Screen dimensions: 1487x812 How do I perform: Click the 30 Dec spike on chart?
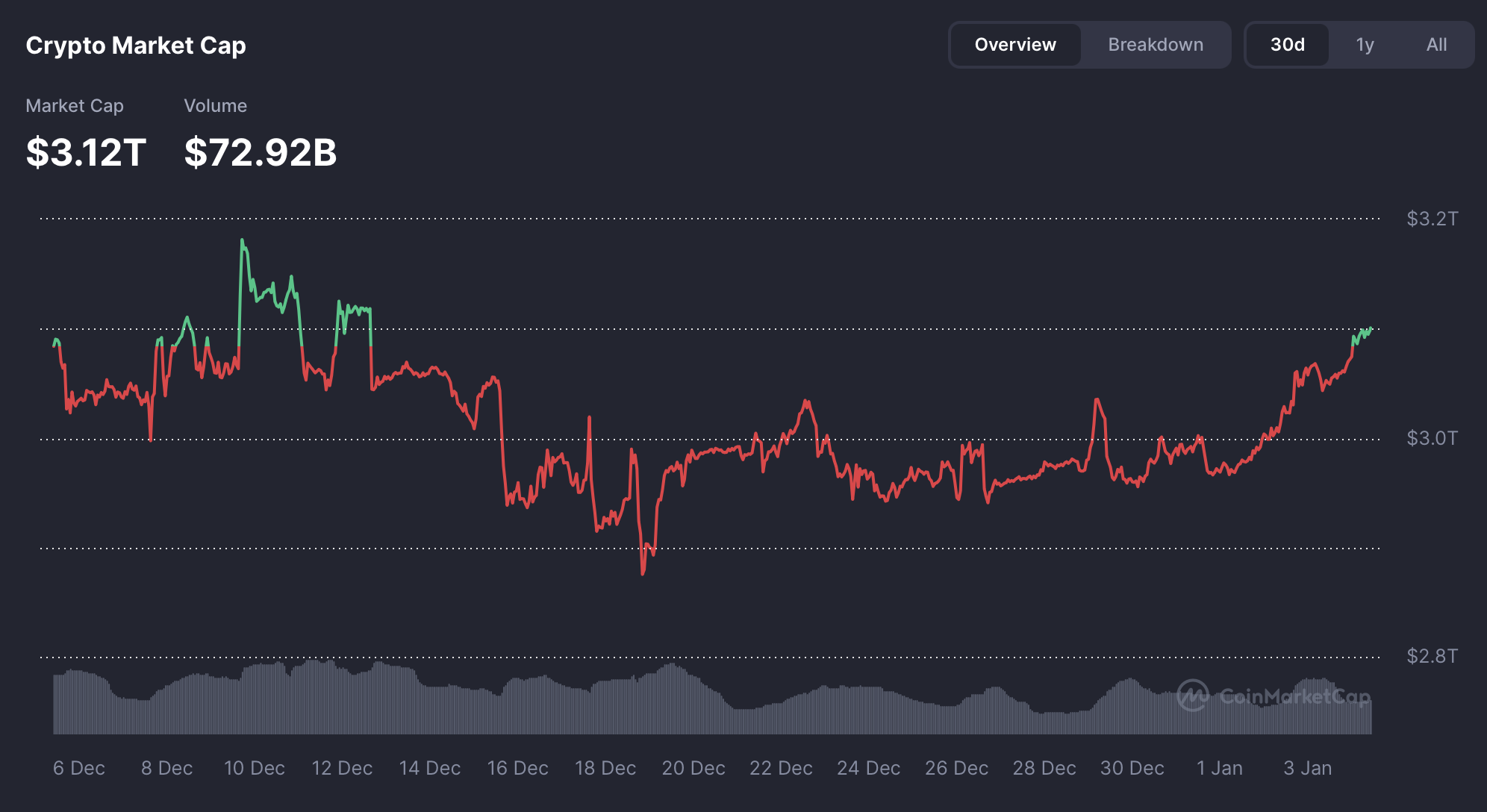coord(1097,401)
